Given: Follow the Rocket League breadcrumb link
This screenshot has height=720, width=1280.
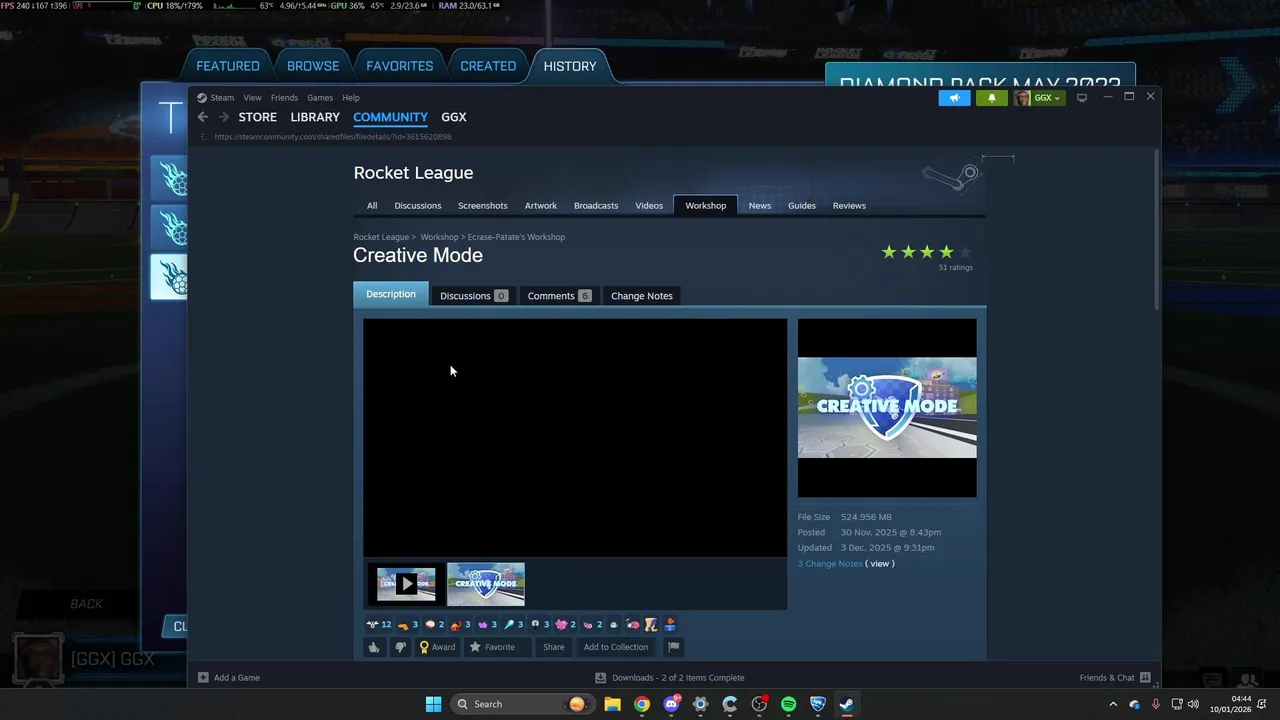Looking at the screenshot, I should pyautogui.click(x=381, y=237).
